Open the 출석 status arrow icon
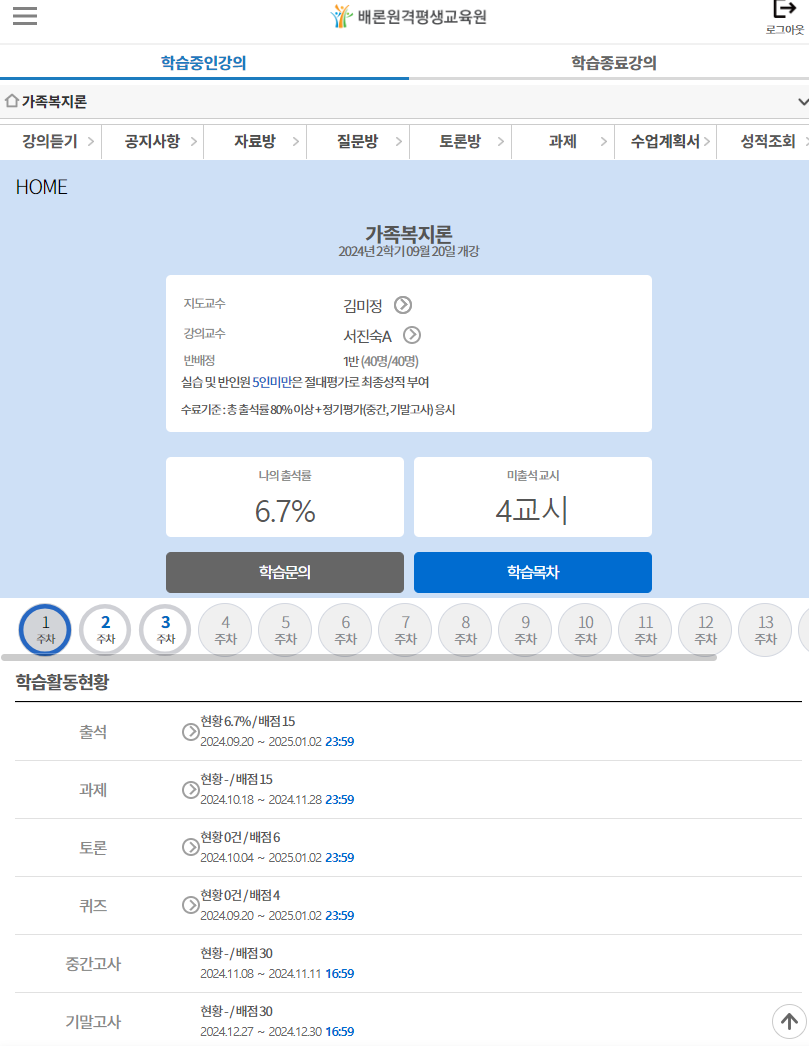Image resolution: width=809 pixels, height=1046 pixels. pos(190,732)
